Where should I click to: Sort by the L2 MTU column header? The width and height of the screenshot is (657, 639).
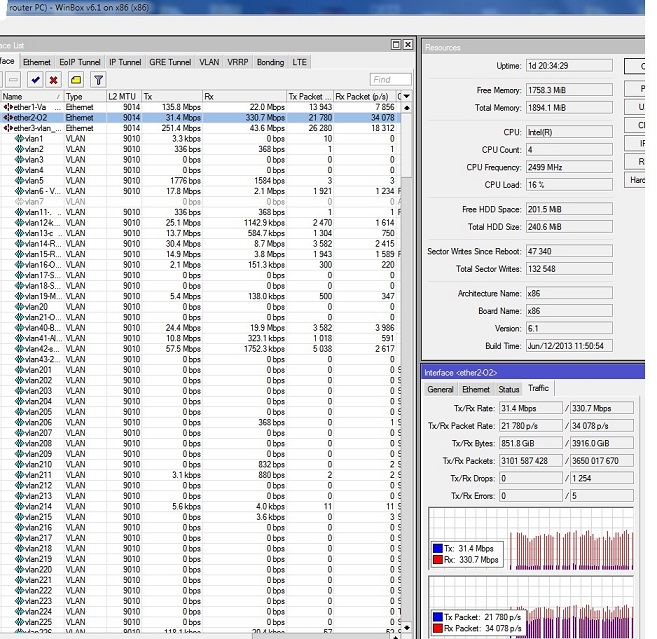[x=124, y=96]
